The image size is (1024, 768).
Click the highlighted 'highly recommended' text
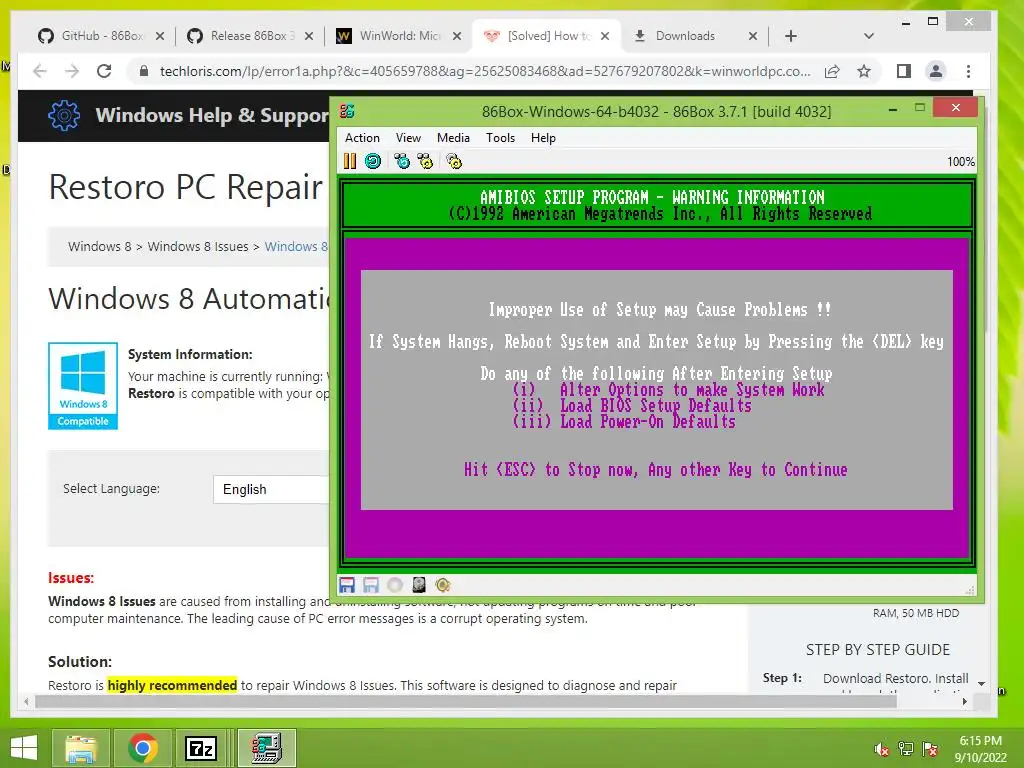pyautogui.click(x=172, y=685)
